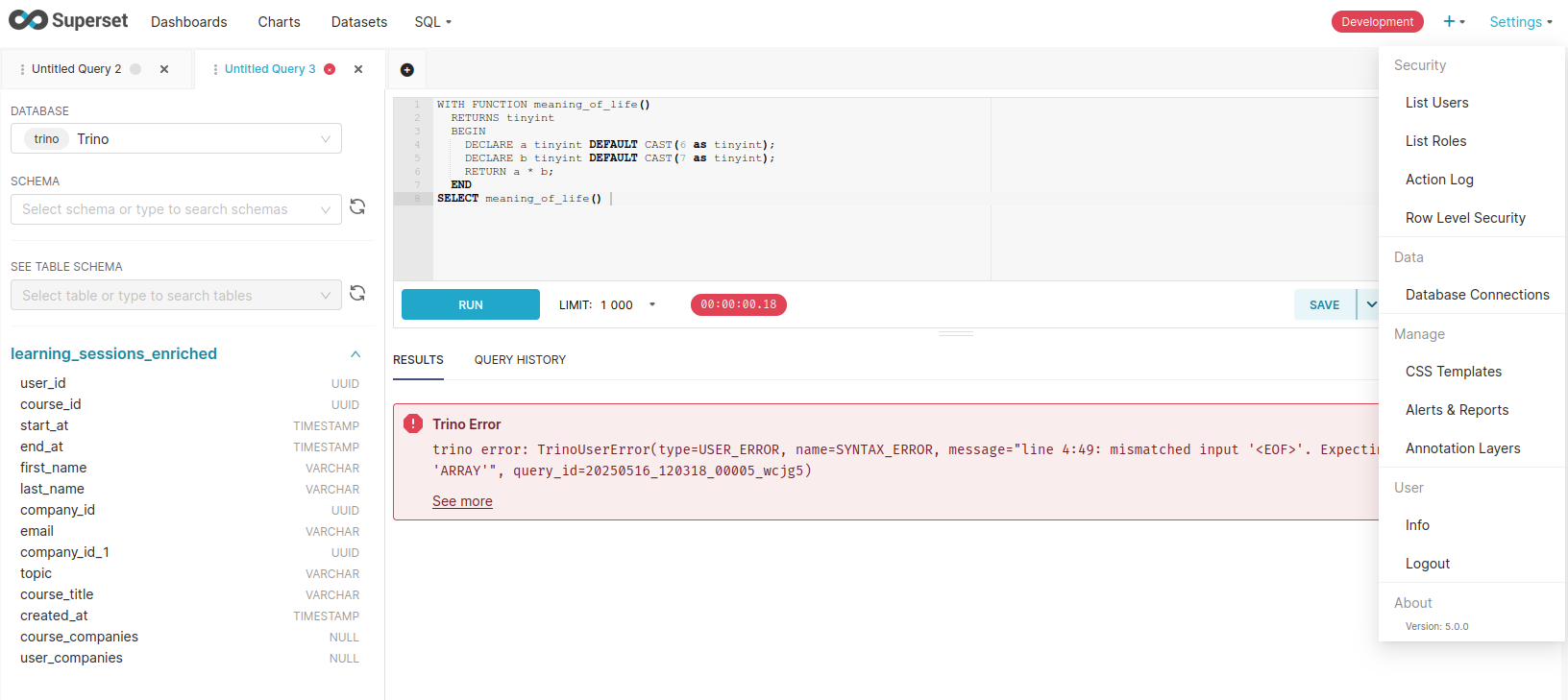Switch to Untitled Query 3 tab

270,69
